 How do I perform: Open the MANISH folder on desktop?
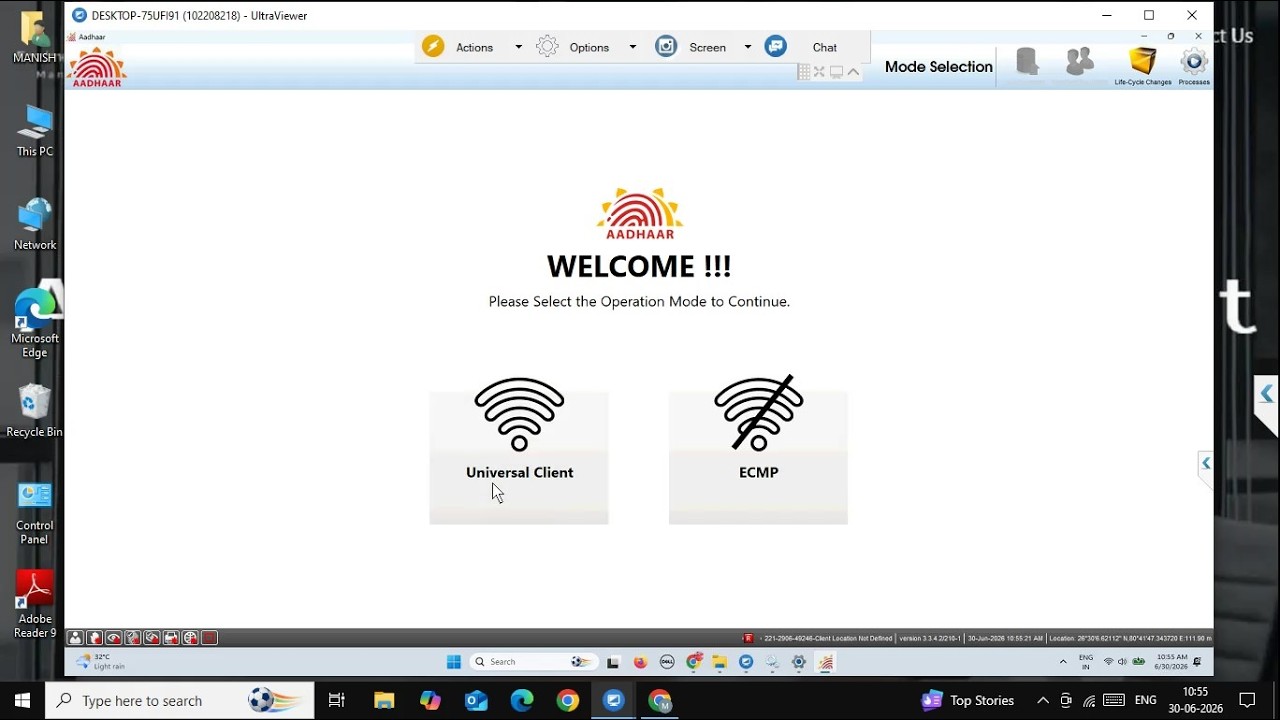click(x=35, y=38)
